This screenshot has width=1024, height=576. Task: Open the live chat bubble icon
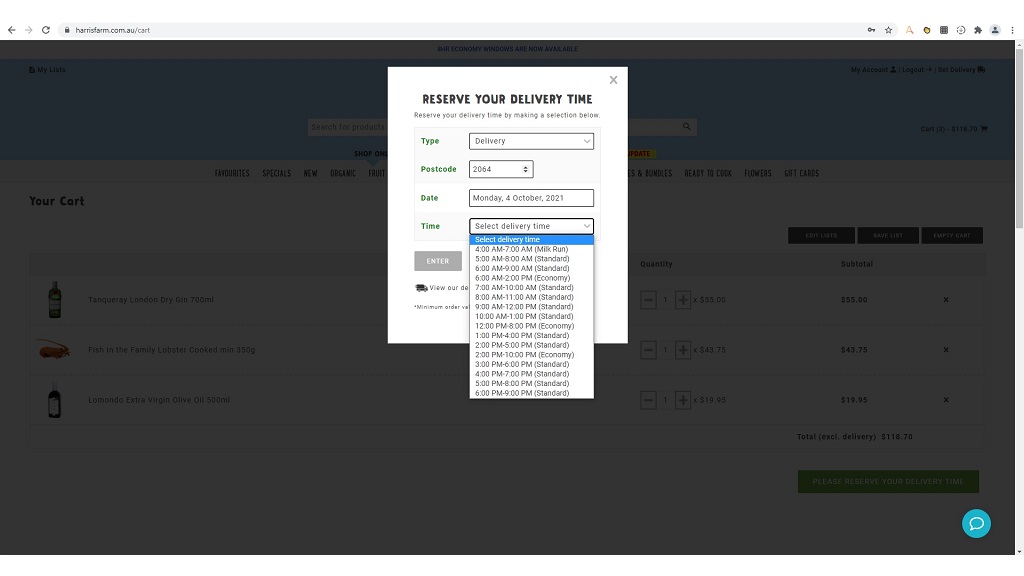click(976, 523)
